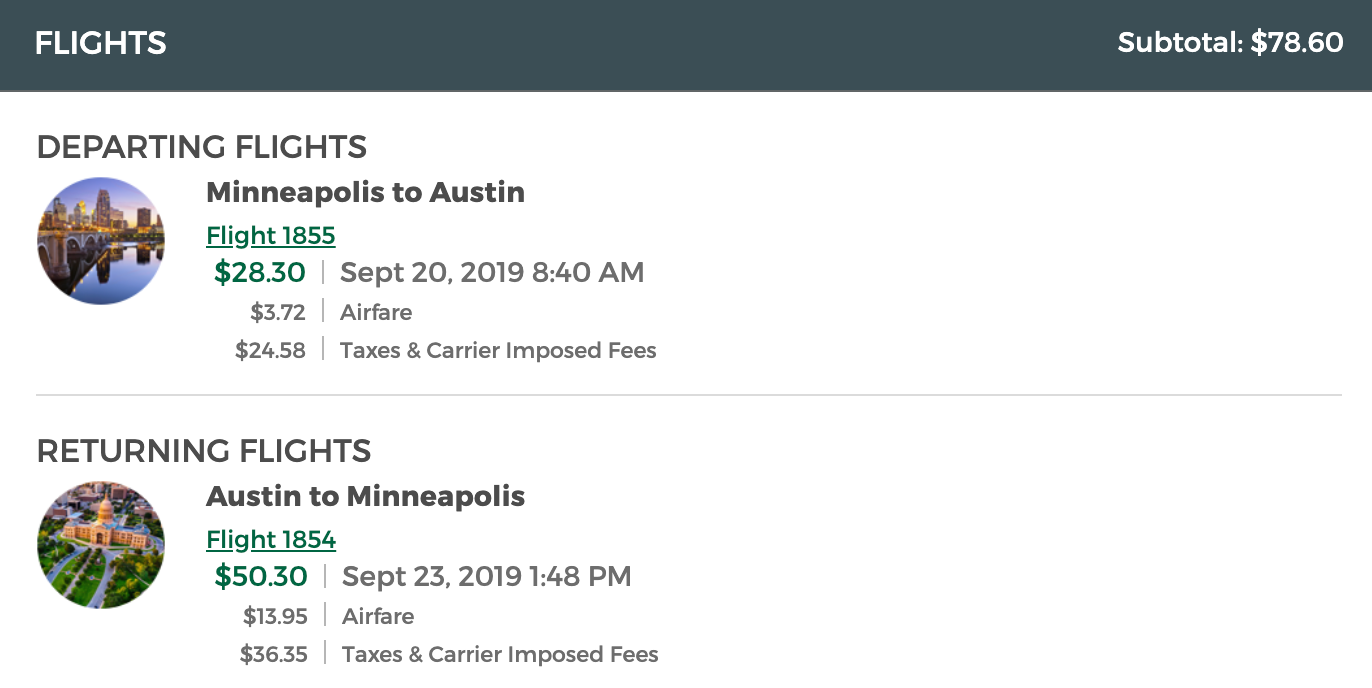Click the Austin to Minneapolis title
Screen dimensions: 1372x688
click(365, 496)
